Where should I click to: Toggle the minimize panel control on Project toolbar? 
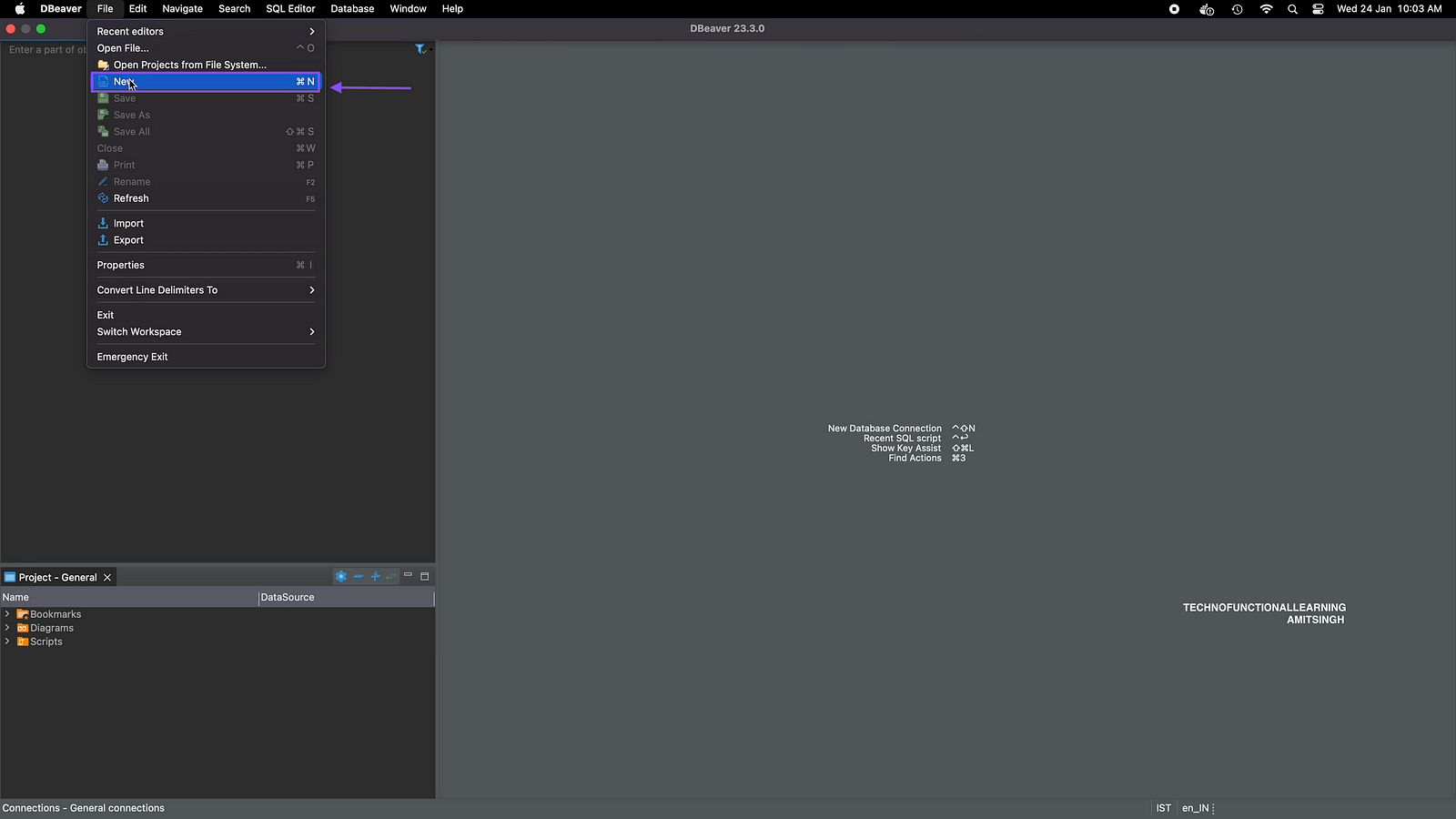408,576
